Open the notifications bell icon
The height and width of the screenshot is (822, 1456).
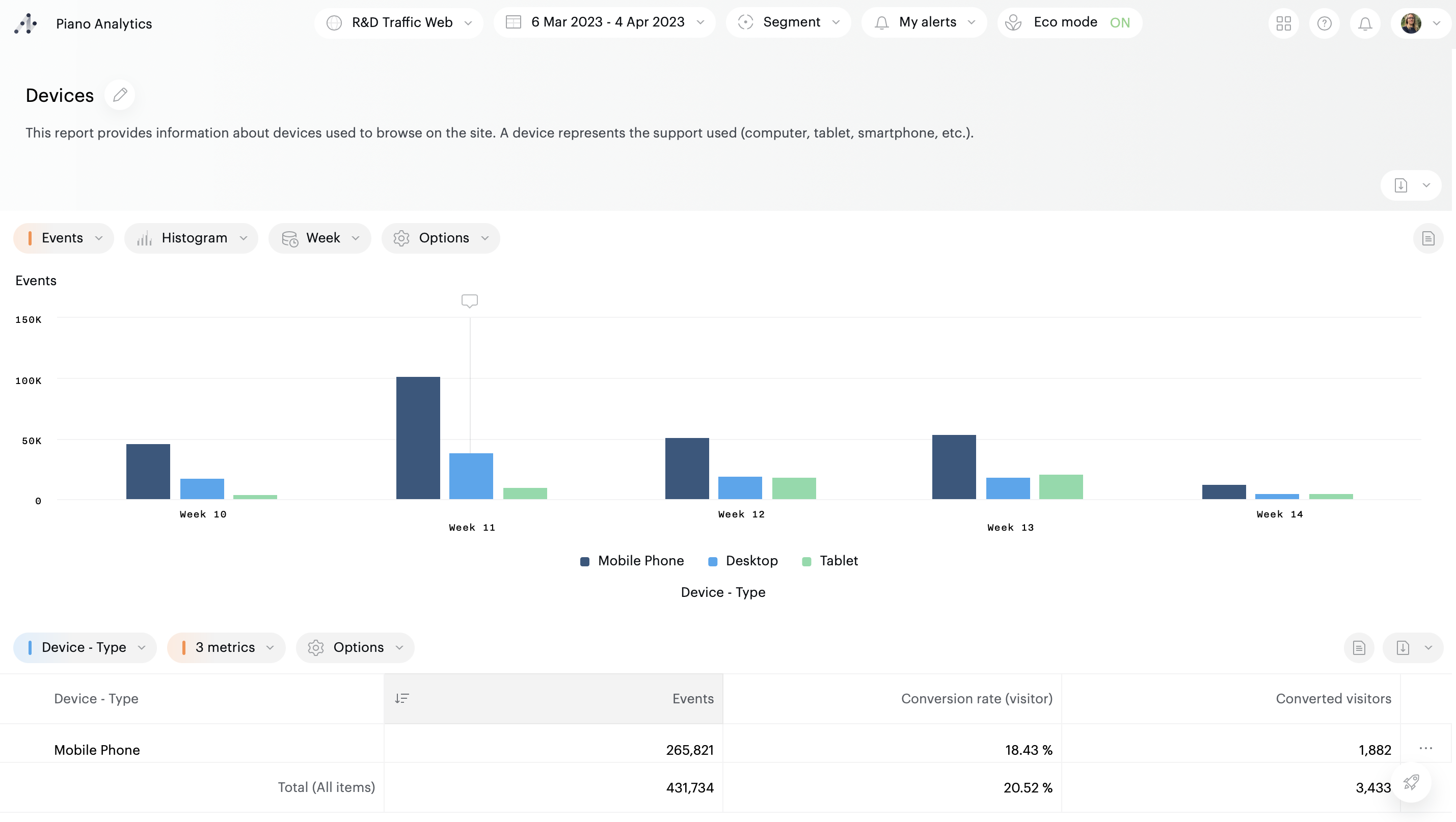tap(1364, 23)
